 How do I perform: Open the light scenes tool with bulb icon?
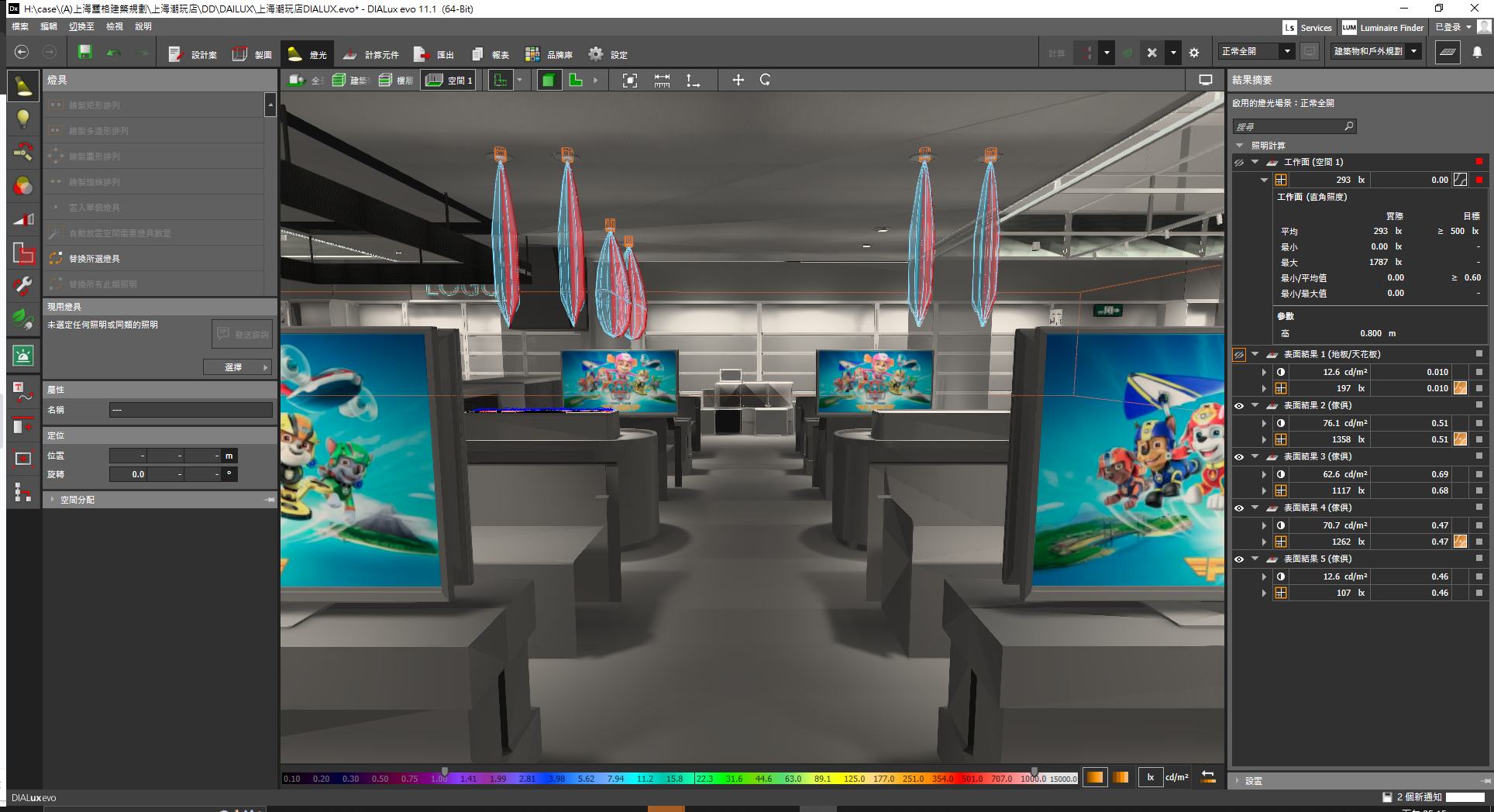[23, 118]
